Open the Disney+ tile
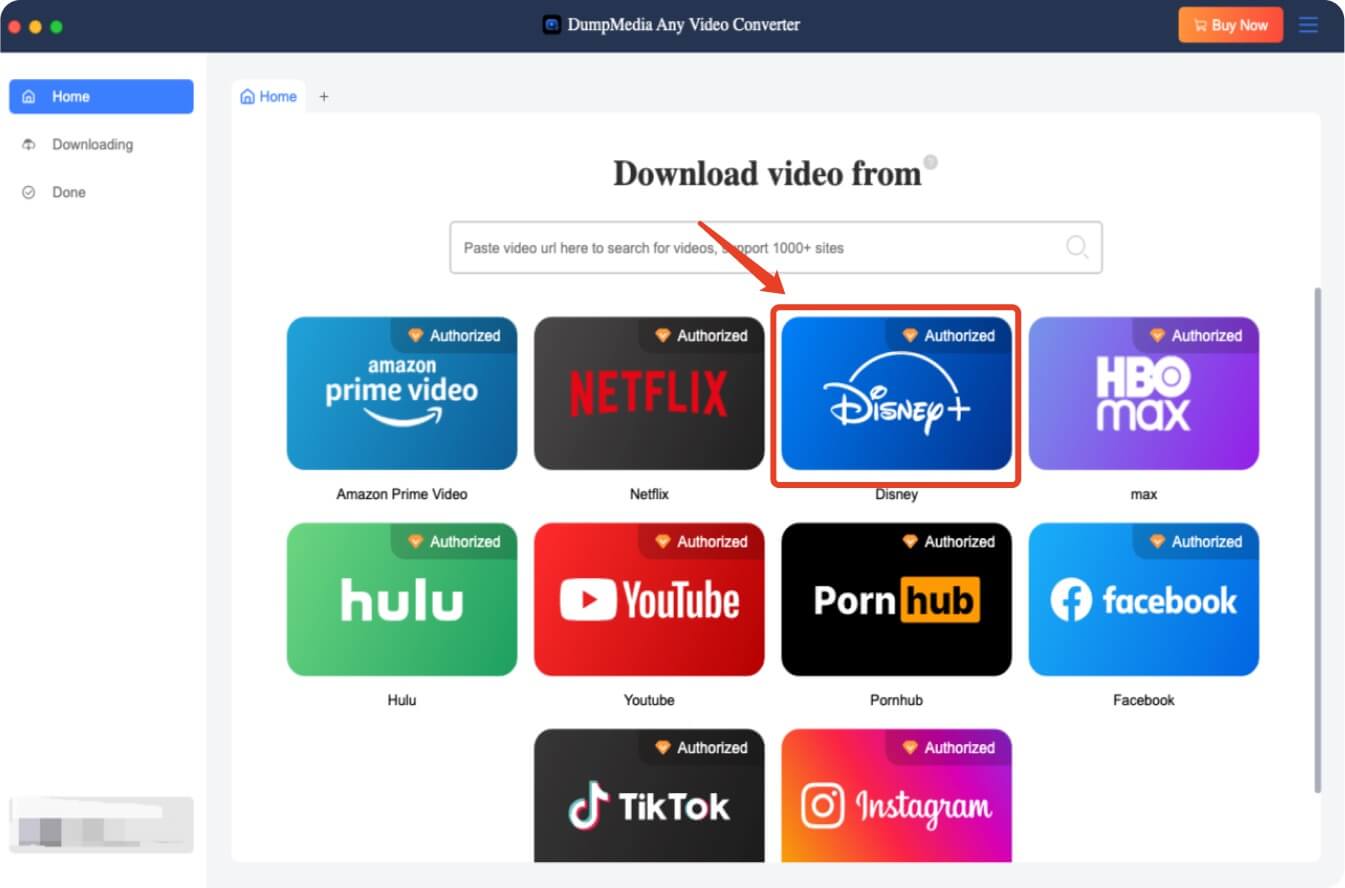 (x=896, y=393)
